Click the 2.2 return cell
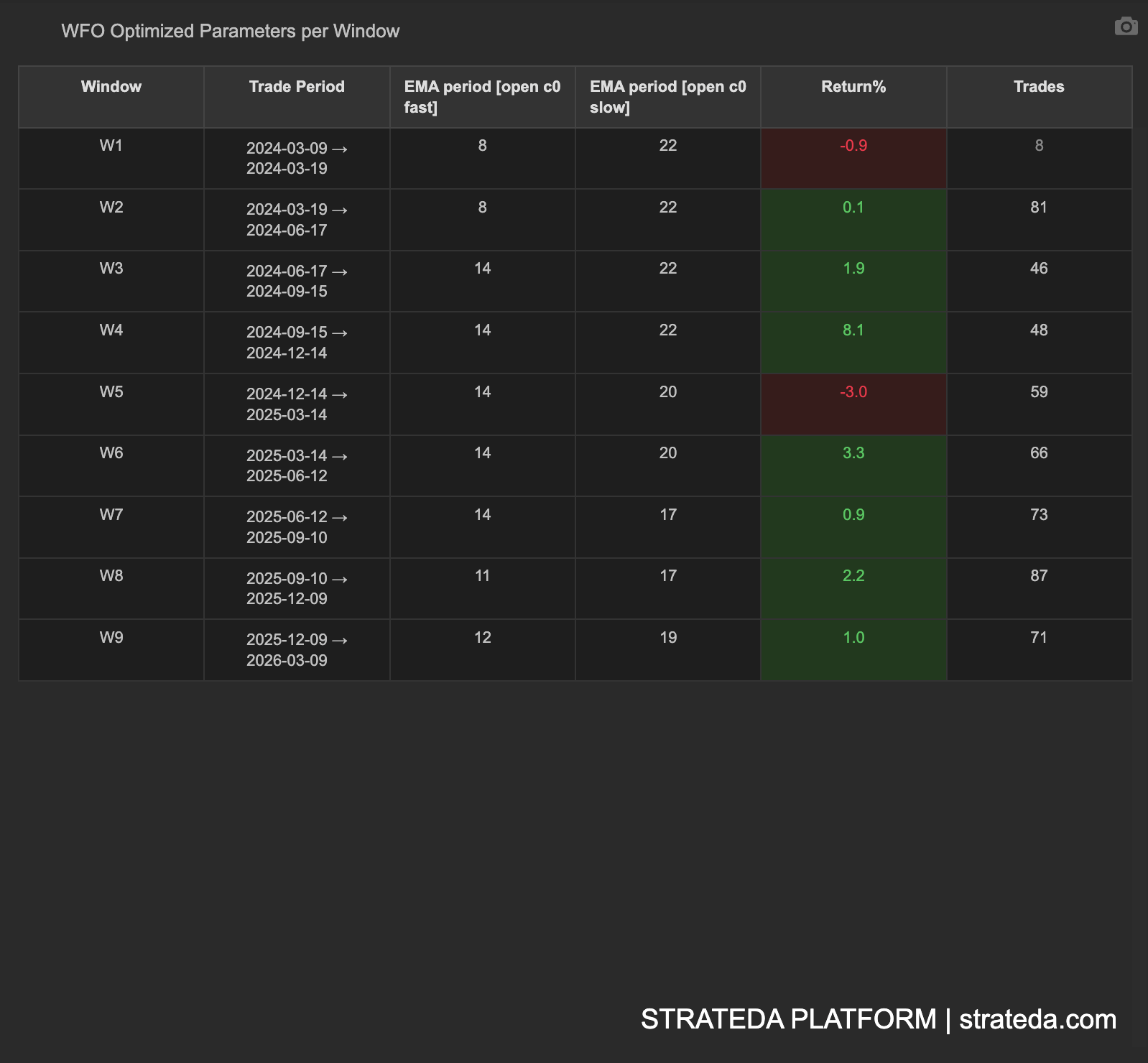The image size is (1148, 1063). point(853,588)
